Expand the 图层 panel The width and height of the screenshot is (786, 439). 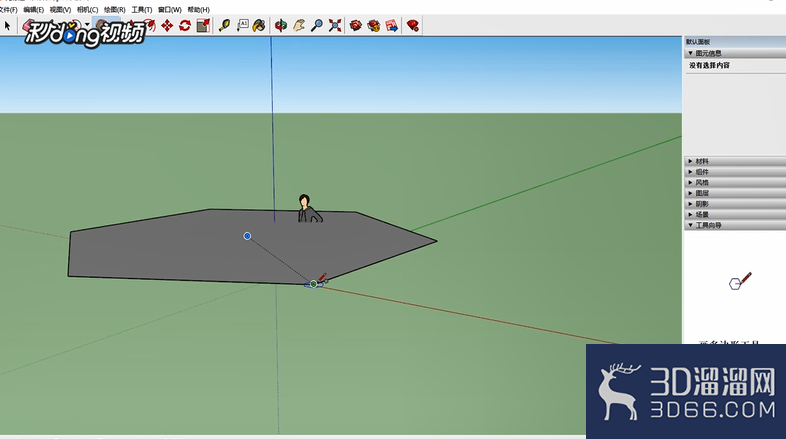coord(735,193)
